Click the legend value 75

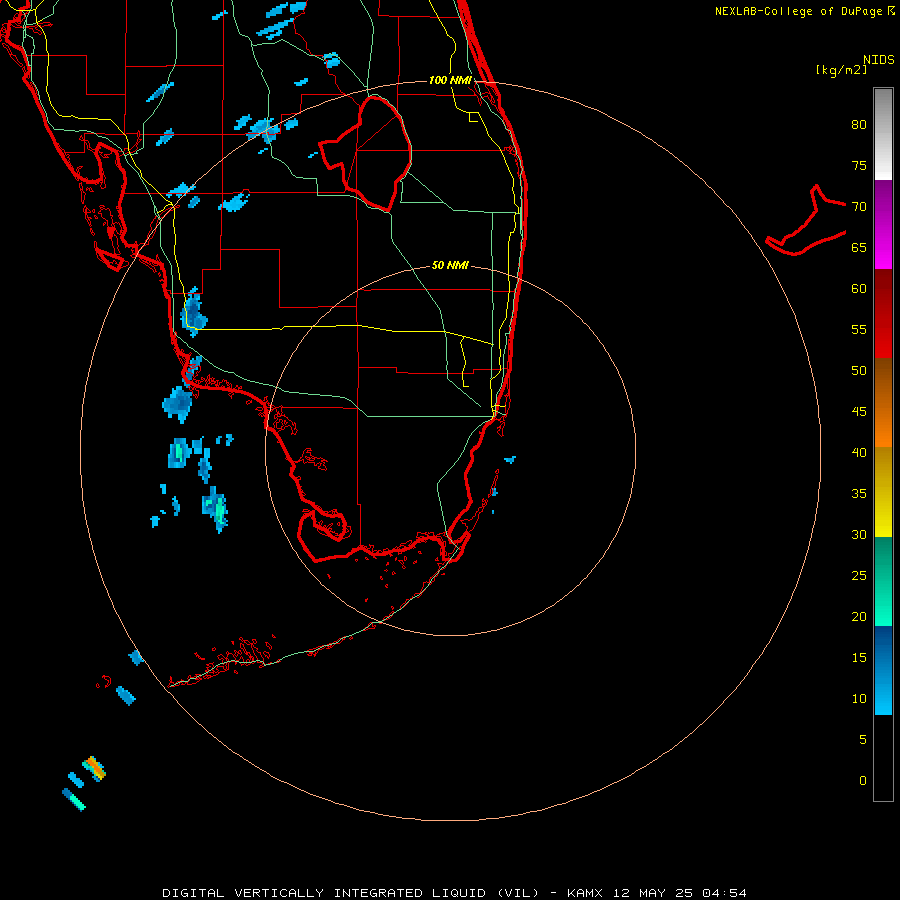coord(859,166)
